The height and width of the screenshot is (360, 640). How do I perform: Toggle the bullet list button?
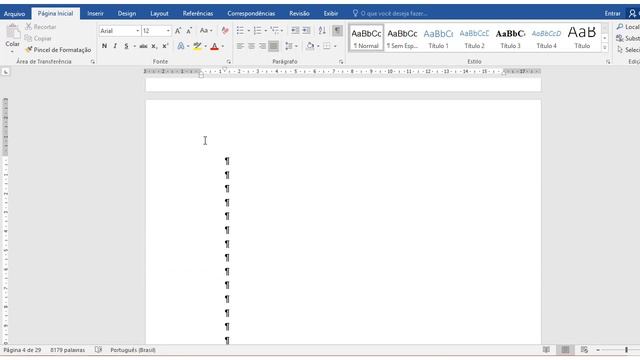tap(240, 31)
